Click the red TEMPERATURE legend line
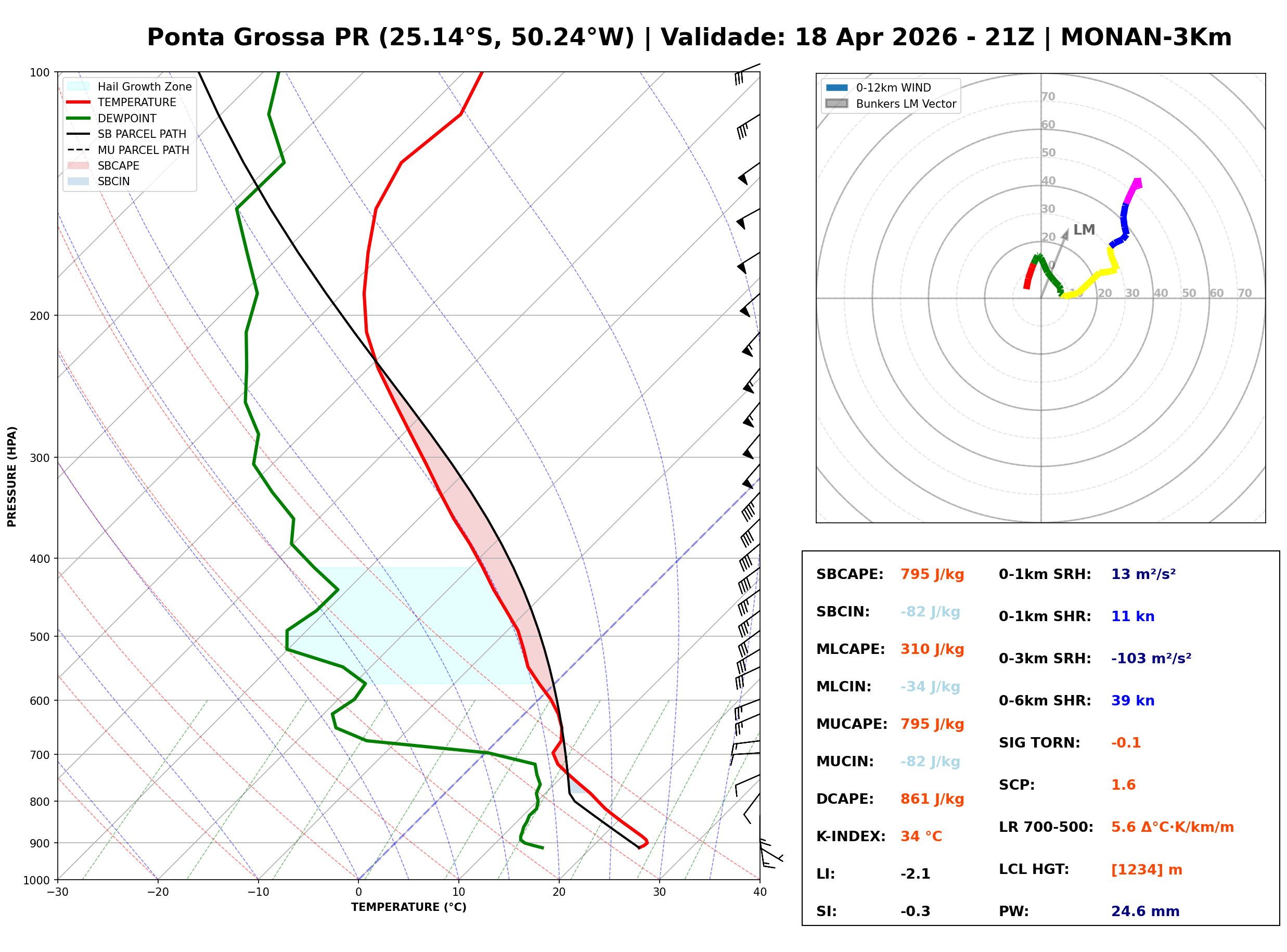The height and width of the screenshot is (952, 1287). [x=79, y=102]
